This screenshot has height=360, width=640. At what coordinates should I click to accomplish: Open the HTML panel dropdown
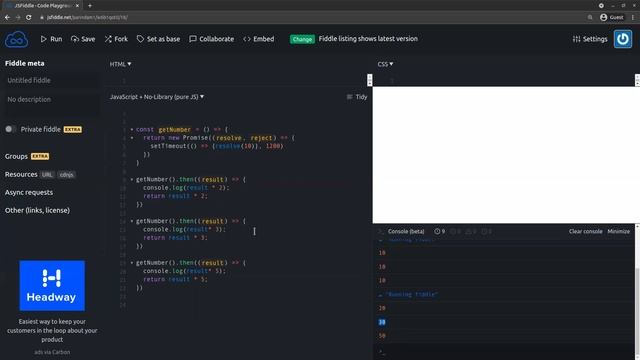(x=120, y=64)
